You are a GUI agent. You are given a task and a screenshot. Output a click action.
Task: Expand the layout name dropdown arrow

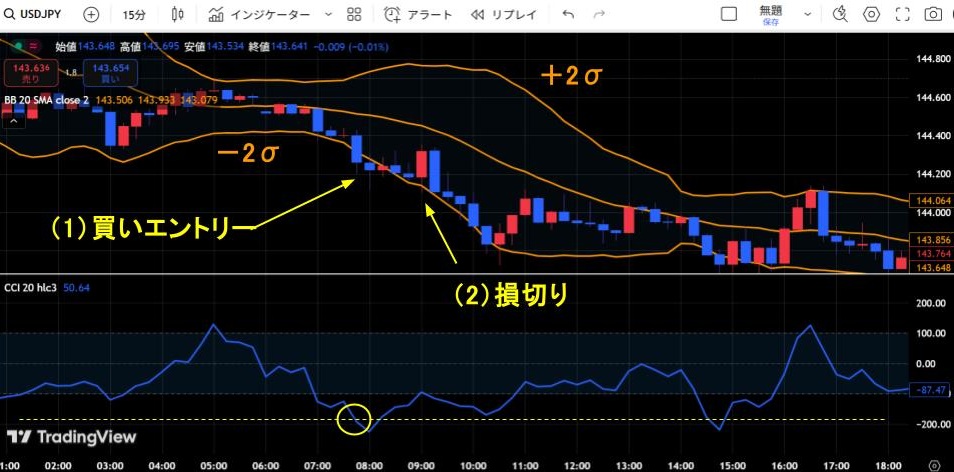pyautogui.click(x=807, y=15)
